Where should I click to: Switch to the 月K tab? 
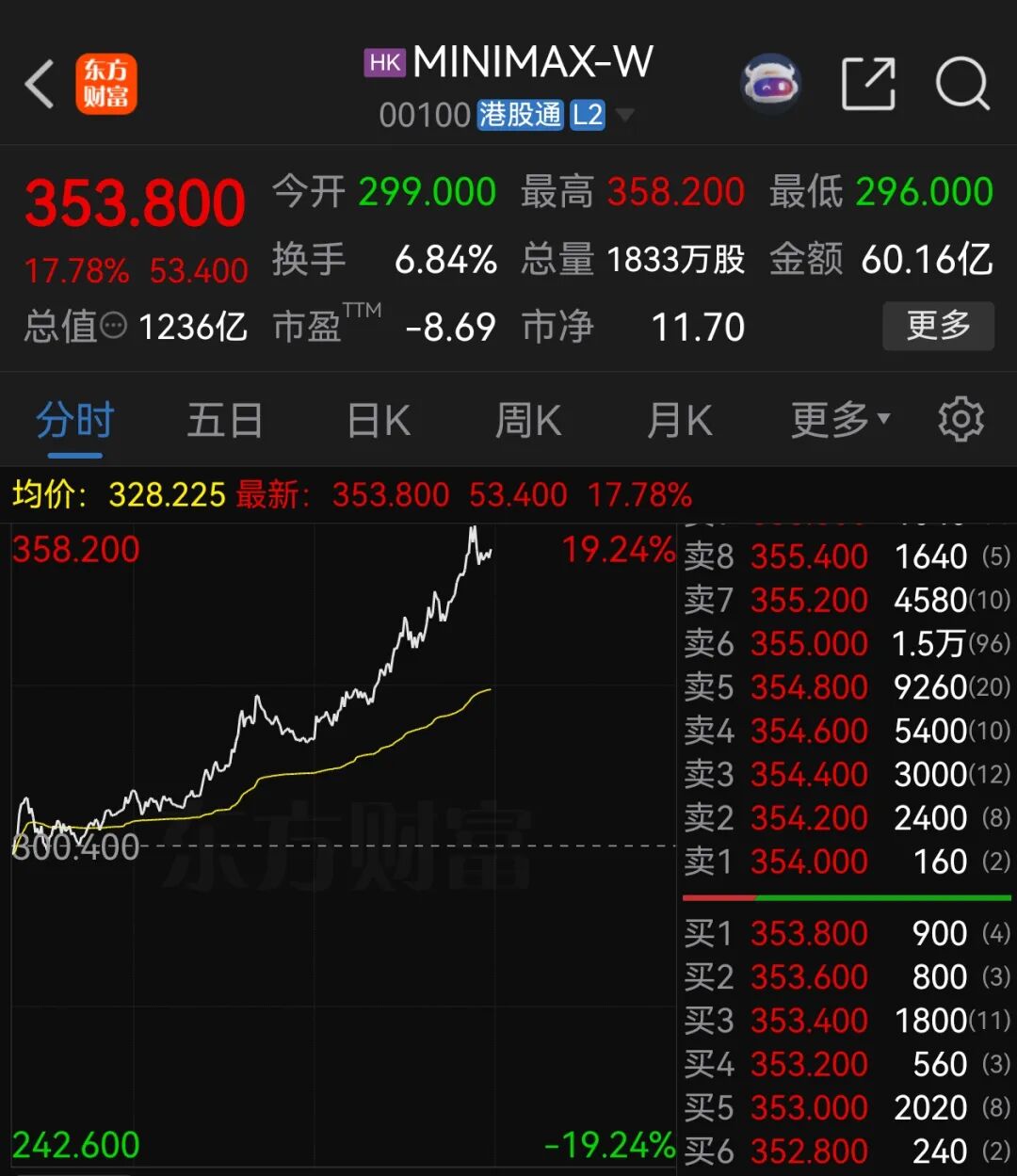[x=679, y=420]
